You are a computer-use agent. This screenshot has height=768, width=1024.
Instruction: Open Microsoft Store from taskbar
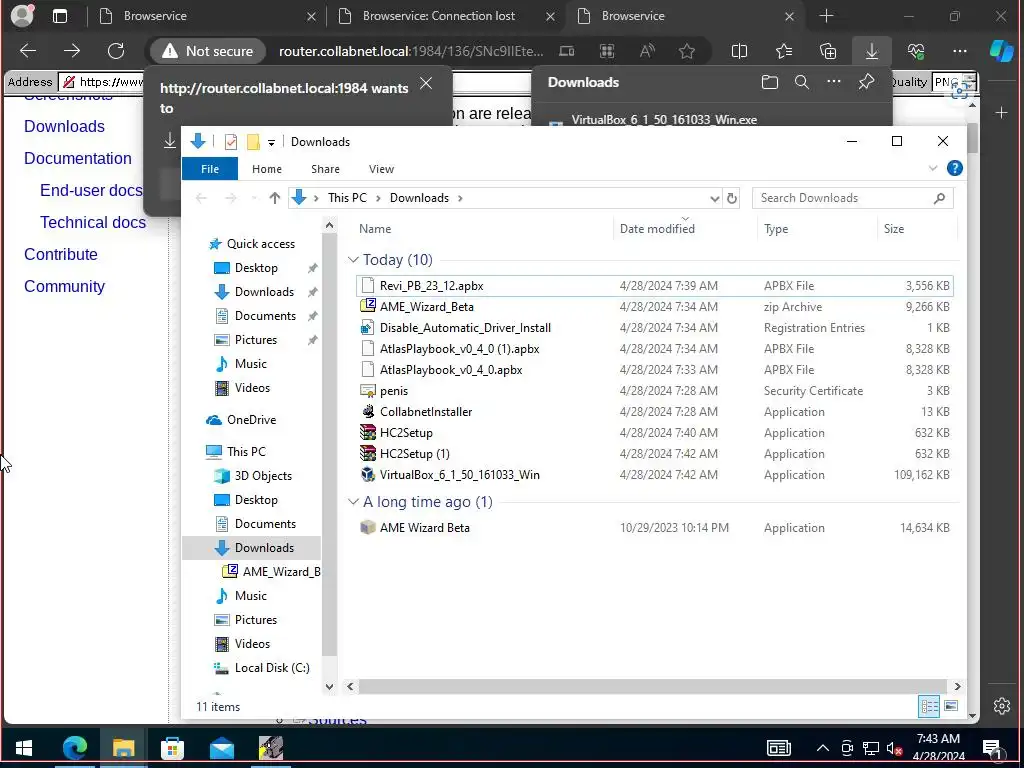[x=172, y=747]
